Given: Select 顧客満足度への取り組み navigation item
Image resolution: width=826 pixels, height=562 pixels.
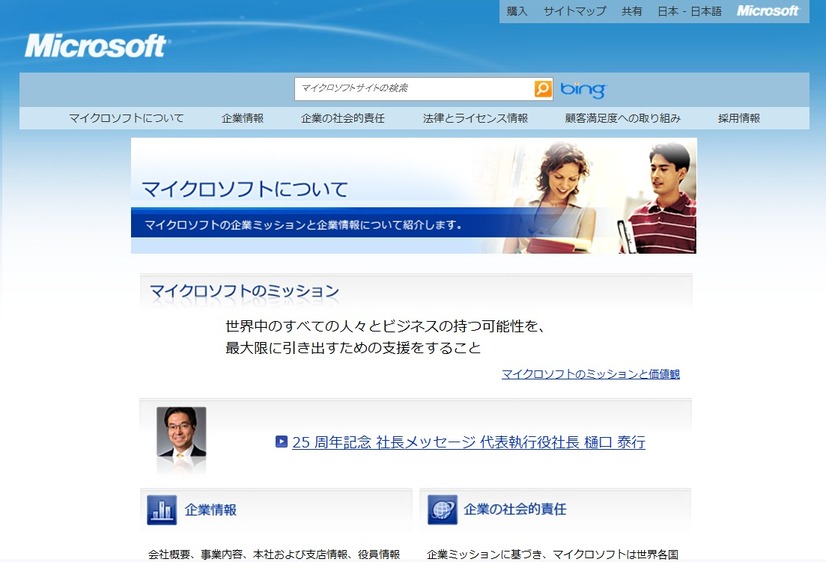Looking at the screenshot, I should click(x=622, y=118).
